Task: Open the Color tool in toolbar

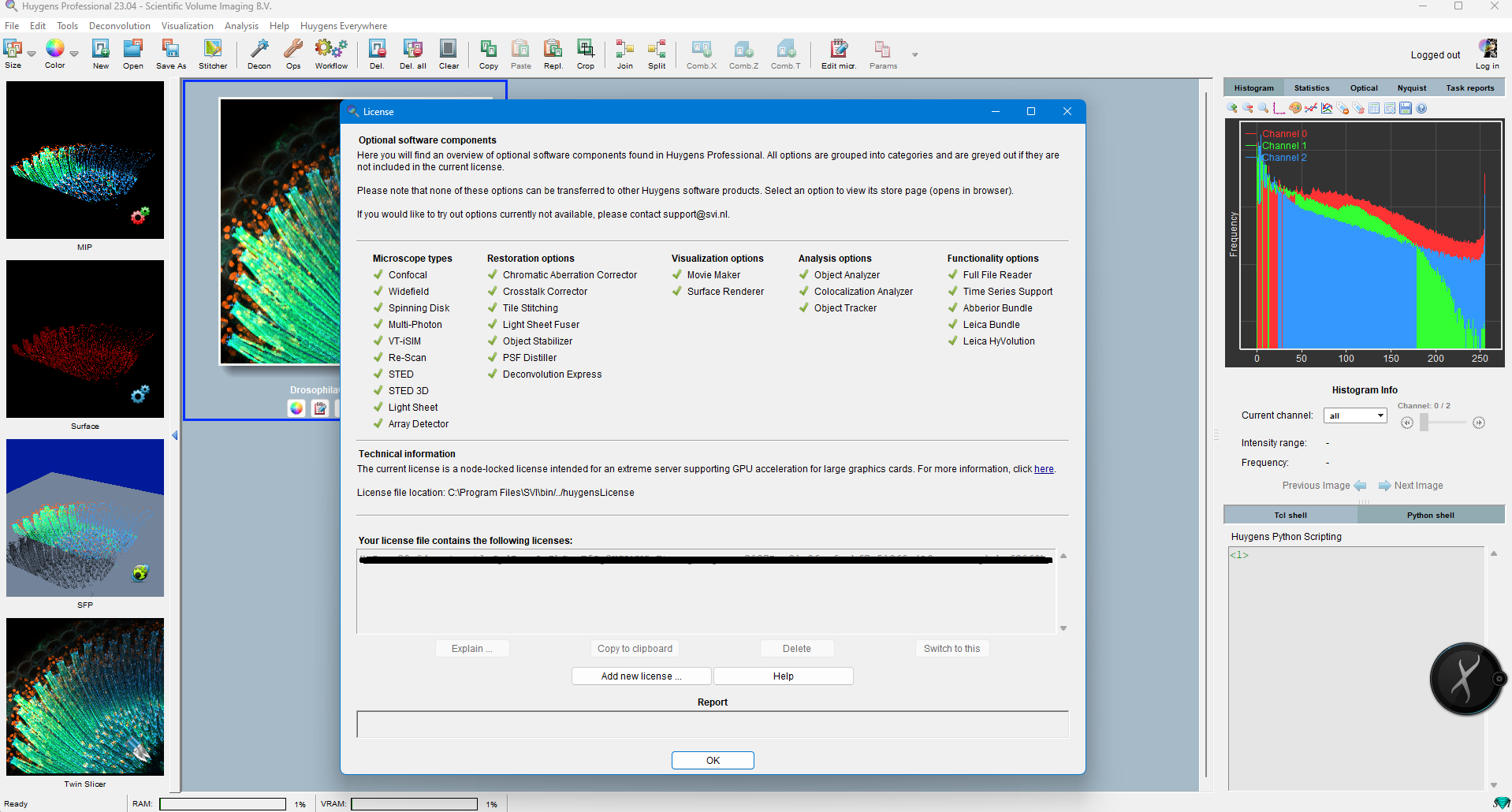Action: pos(55,54)
